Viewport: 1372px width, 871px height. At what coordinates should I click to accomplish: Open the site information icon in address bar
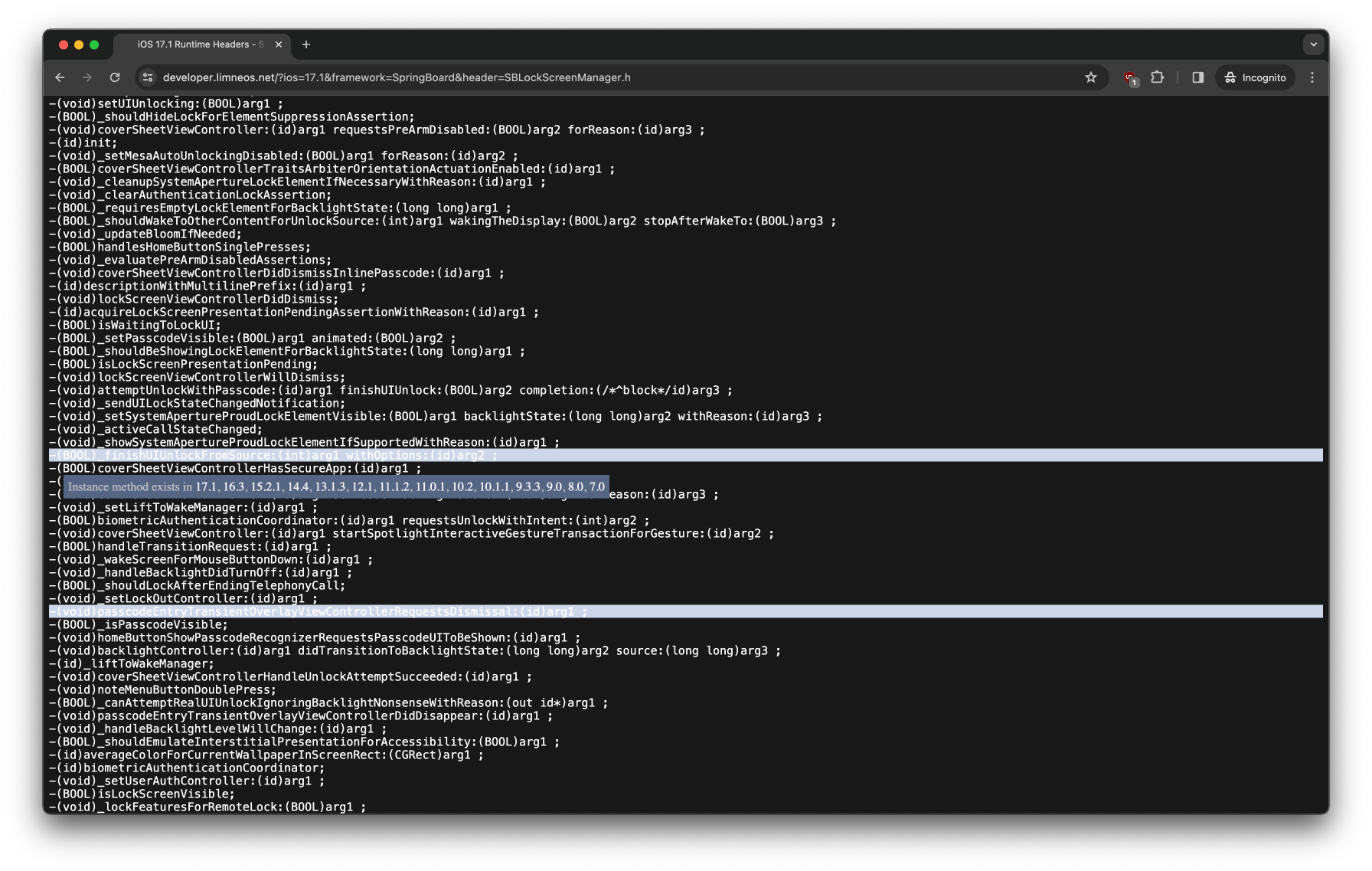coord(145,77)
